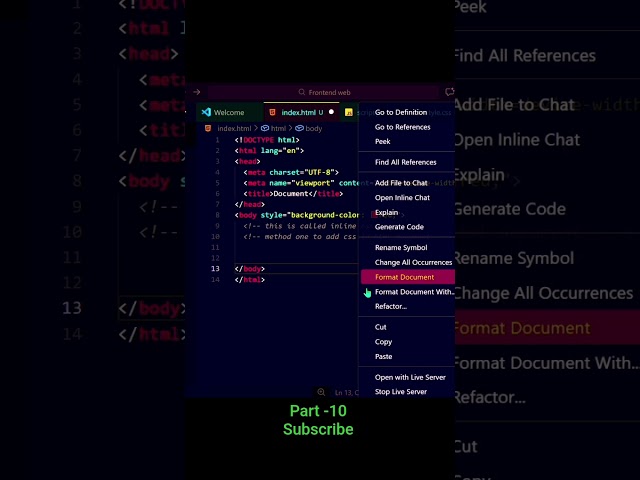Click the forward navigation arrow

click(197, 92)
